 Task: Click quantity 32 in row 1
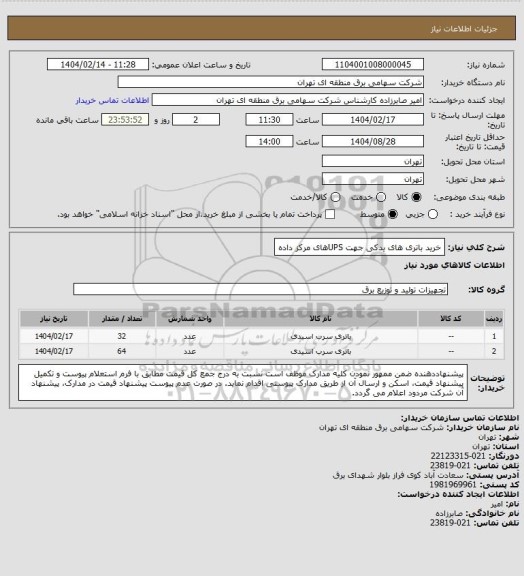tap(122, 336)
